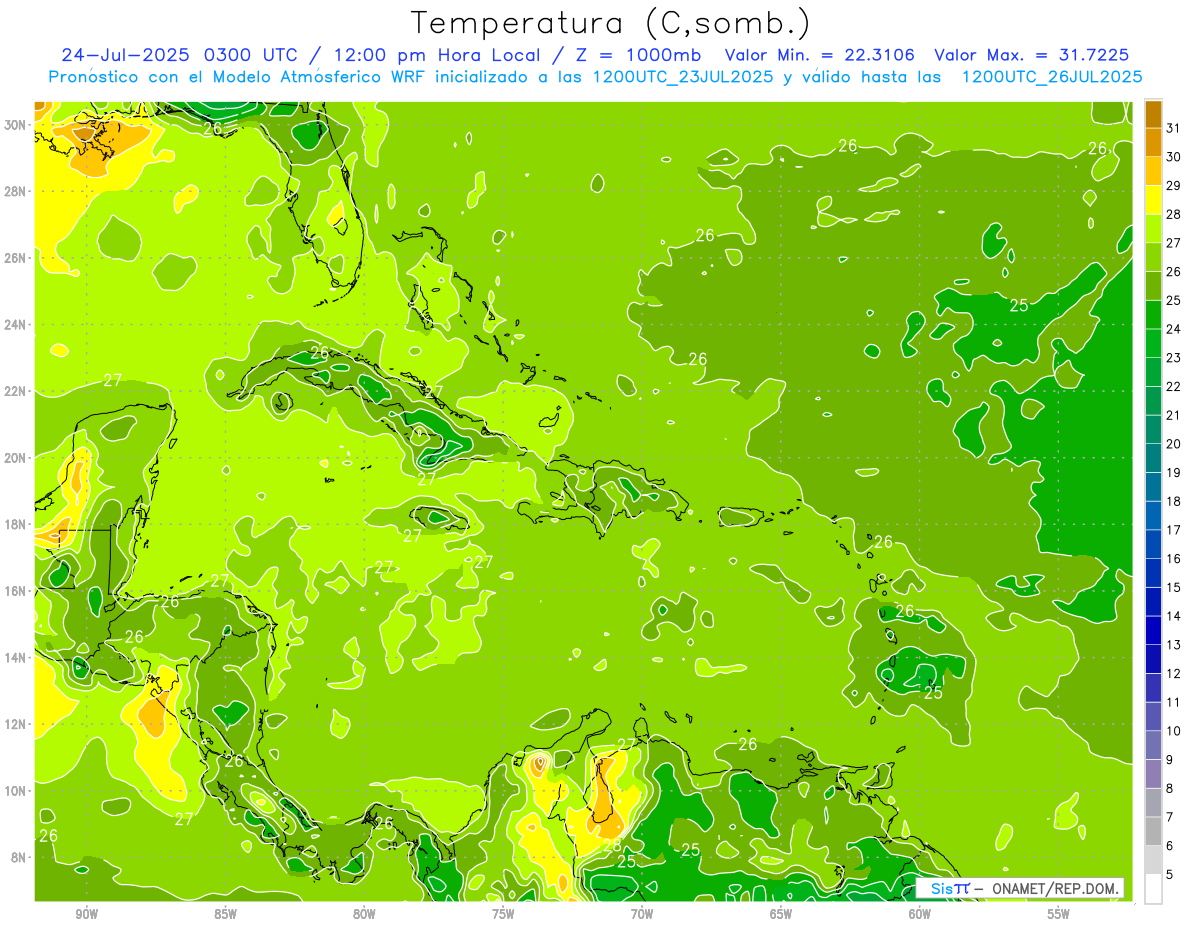Click the color scale value '18'
This screenshot has width=1200, height=927.
1173,501
